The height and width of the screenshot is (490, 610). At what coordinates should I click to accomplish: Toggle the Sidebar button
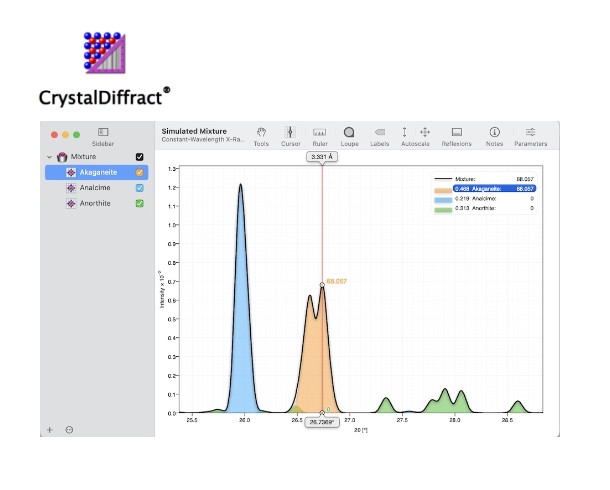pyautogui.click(x=103, y=133)
